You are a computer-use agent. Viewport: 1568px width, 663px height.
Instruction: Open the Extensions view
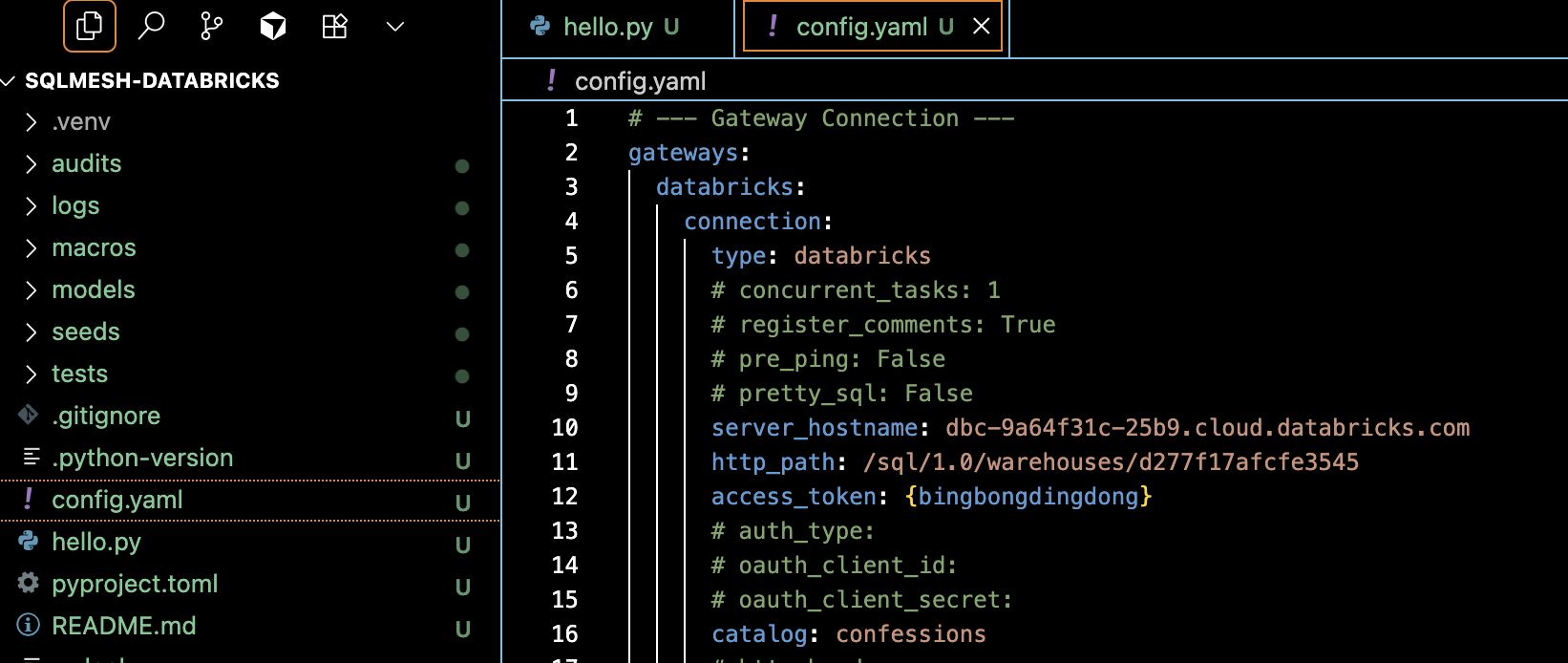[334, 26]
